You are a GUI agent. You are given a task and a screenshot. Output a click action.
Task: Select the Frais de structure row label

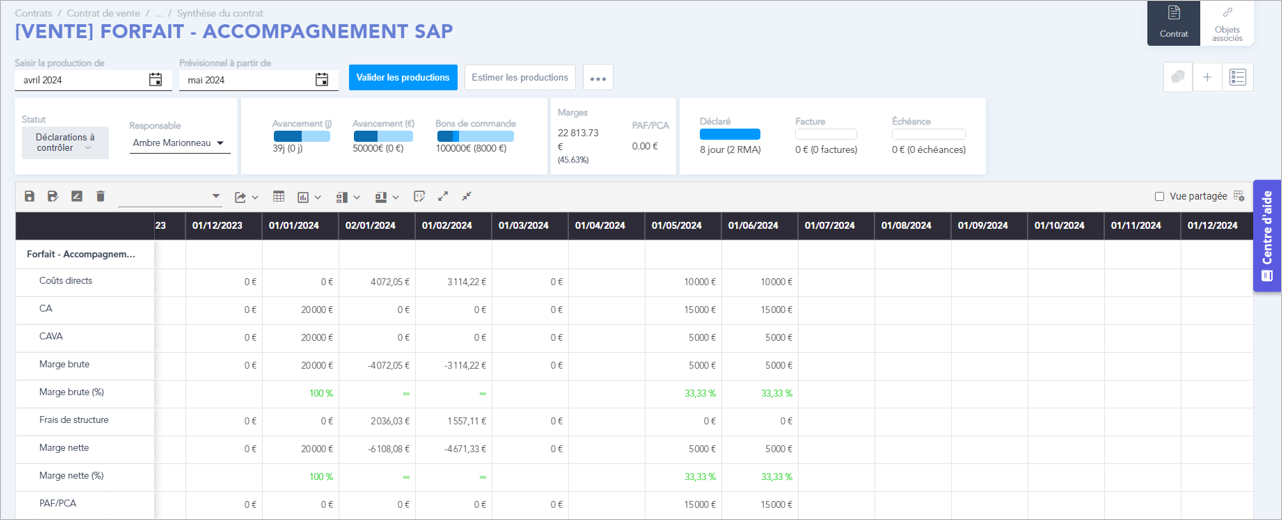point(74,421)
